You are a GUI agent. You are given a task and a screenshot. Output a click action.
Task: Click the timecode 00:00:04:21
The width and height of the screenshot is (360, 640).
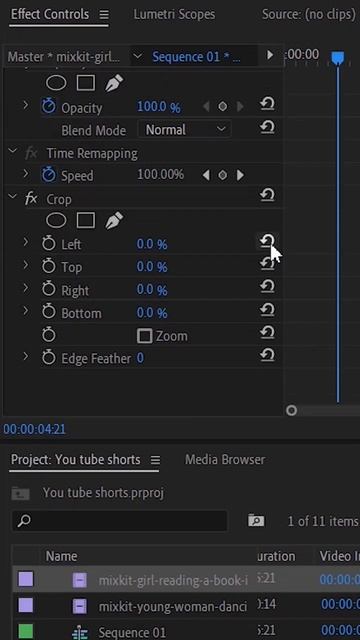tap(34, 429)
